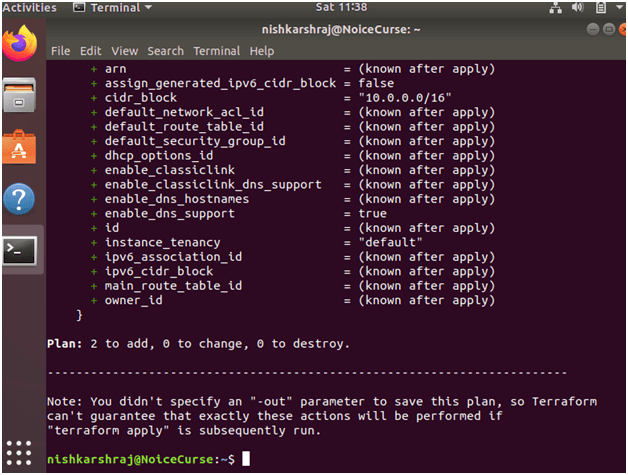This screenshot has height=475, width=628.
Task: Open the Edit menu
Action: coord(91,50)
